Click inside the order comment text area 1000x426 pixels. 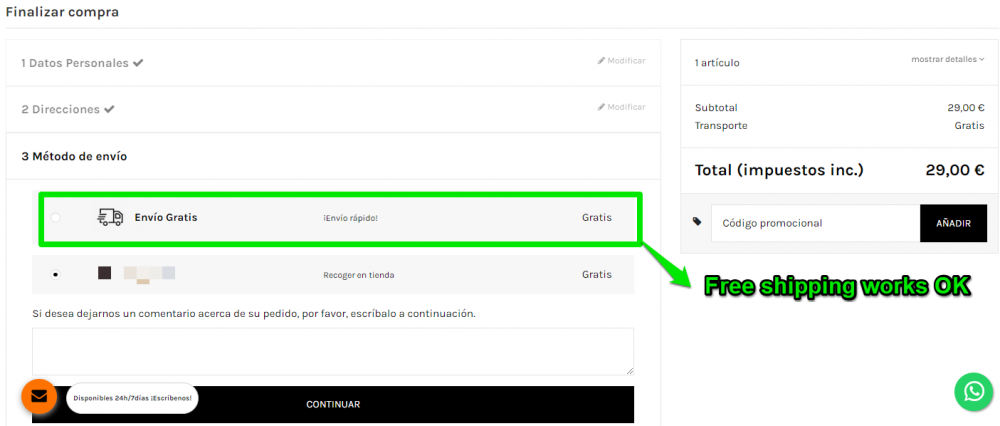[x=332, y=351]
